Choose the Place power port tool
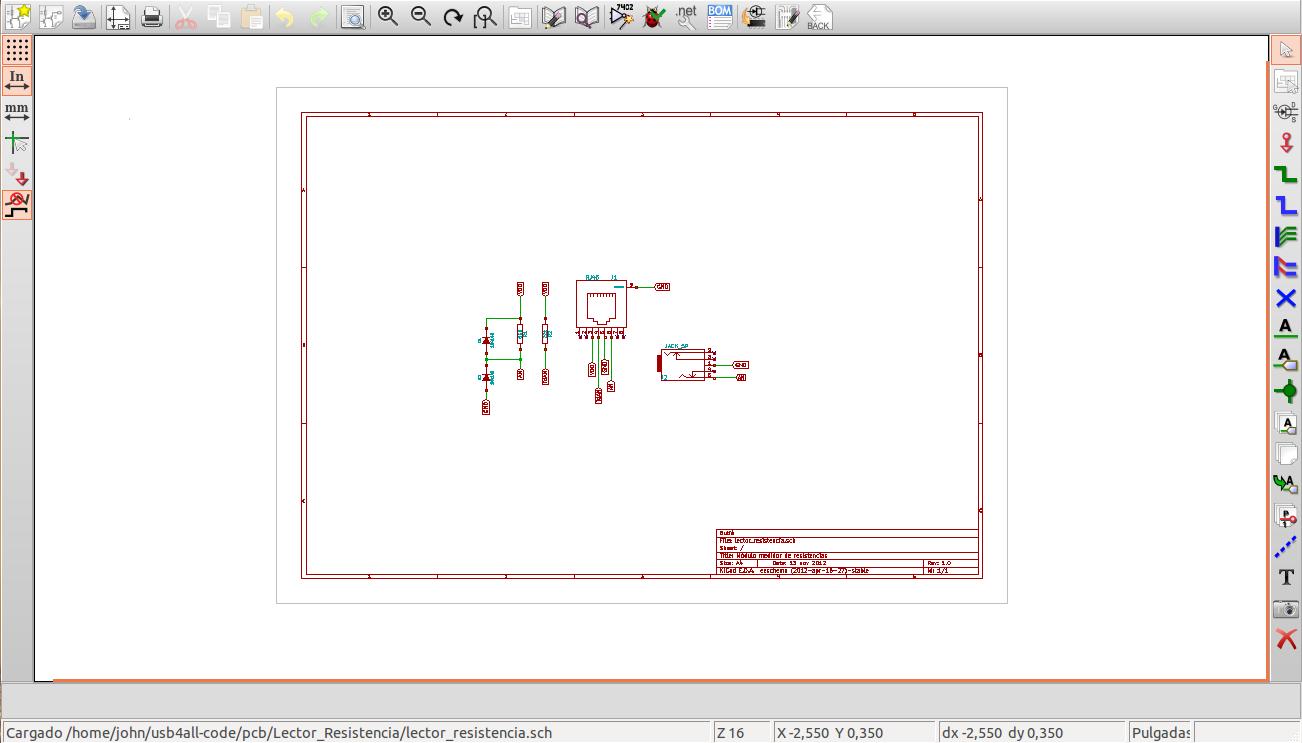 (x=1286, y=143)
